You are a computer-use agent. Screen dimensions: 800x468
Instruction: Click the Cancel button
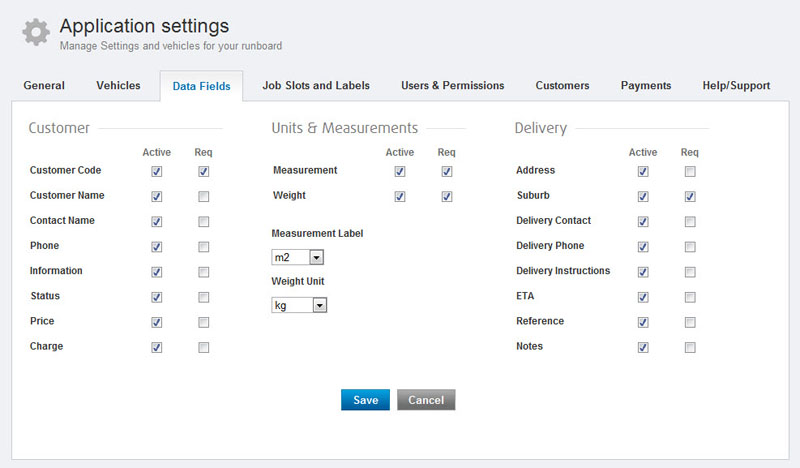[426, 400]
